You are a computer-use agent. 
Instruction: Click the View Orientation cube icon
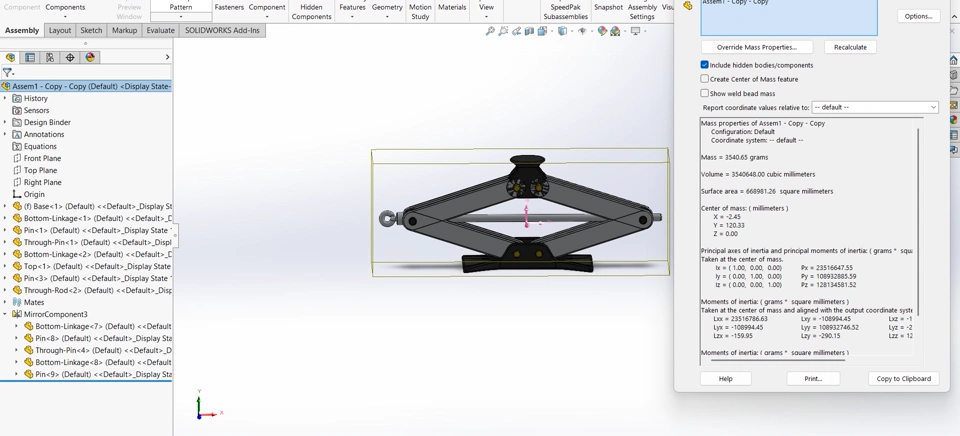(542, 31)
